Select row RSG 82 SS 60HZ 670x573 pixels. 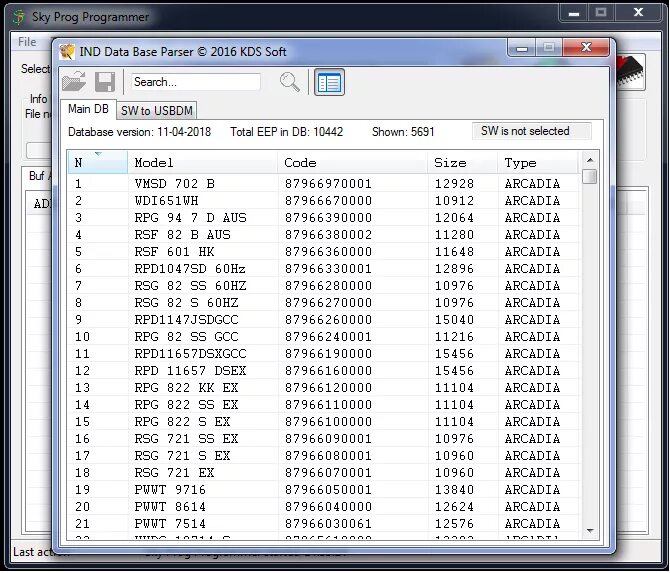tap(323, 286)
